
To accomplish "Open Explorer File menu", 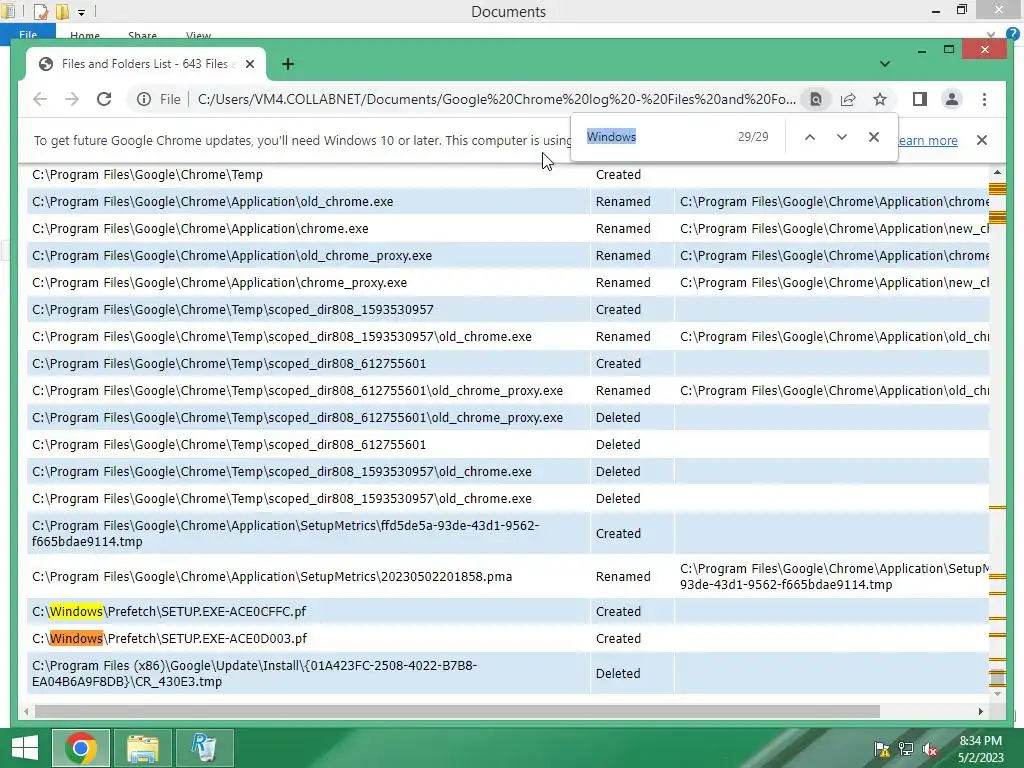I will pos(28,35).
